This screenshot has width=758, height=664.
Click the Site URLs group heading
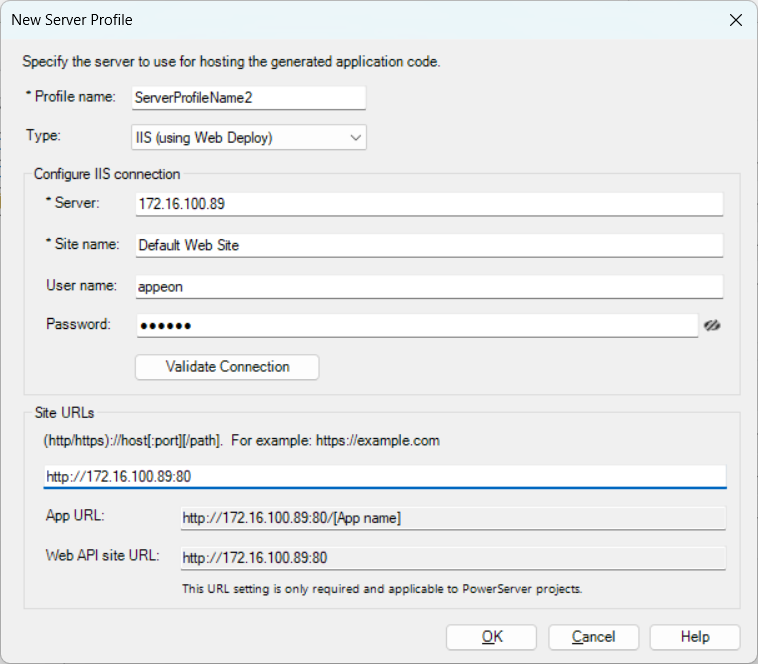point(64,412)
